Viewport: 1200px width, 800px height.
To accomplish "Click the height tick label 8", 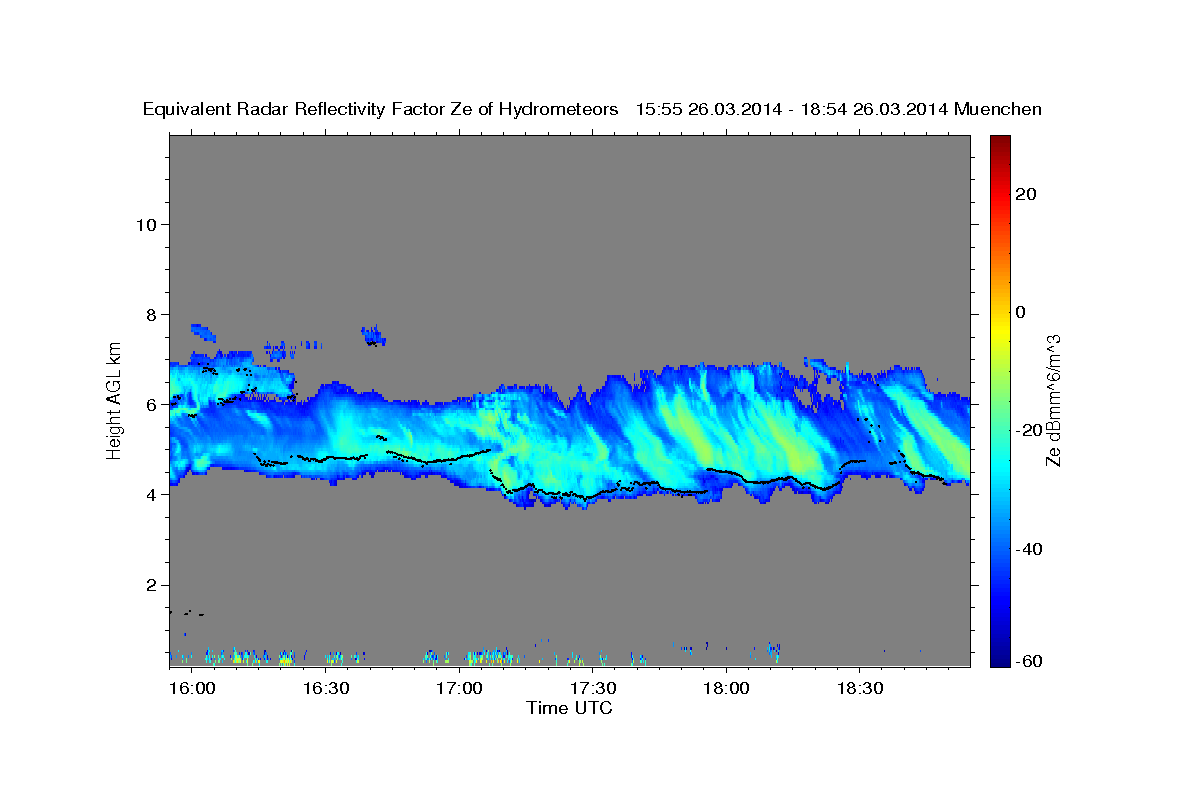I will (x=150, y=314).
